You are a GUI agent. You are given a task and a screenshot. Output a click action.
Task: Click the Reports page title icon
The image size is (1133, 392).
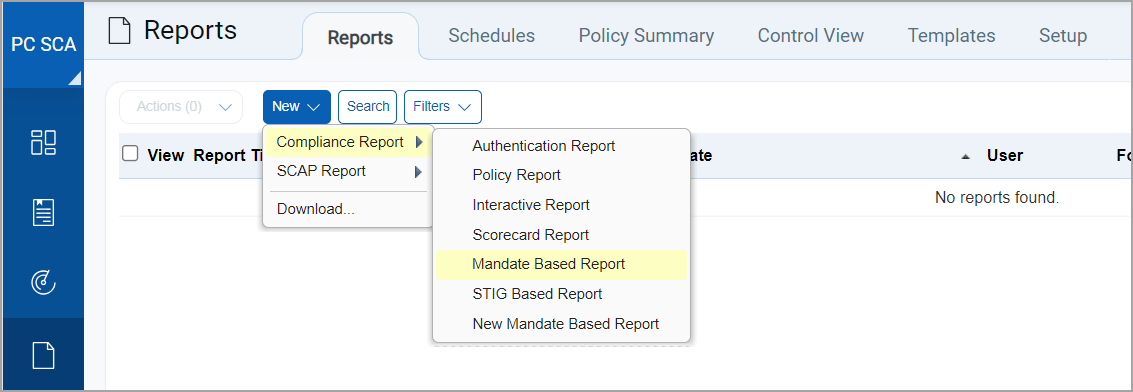click(119, 31)
